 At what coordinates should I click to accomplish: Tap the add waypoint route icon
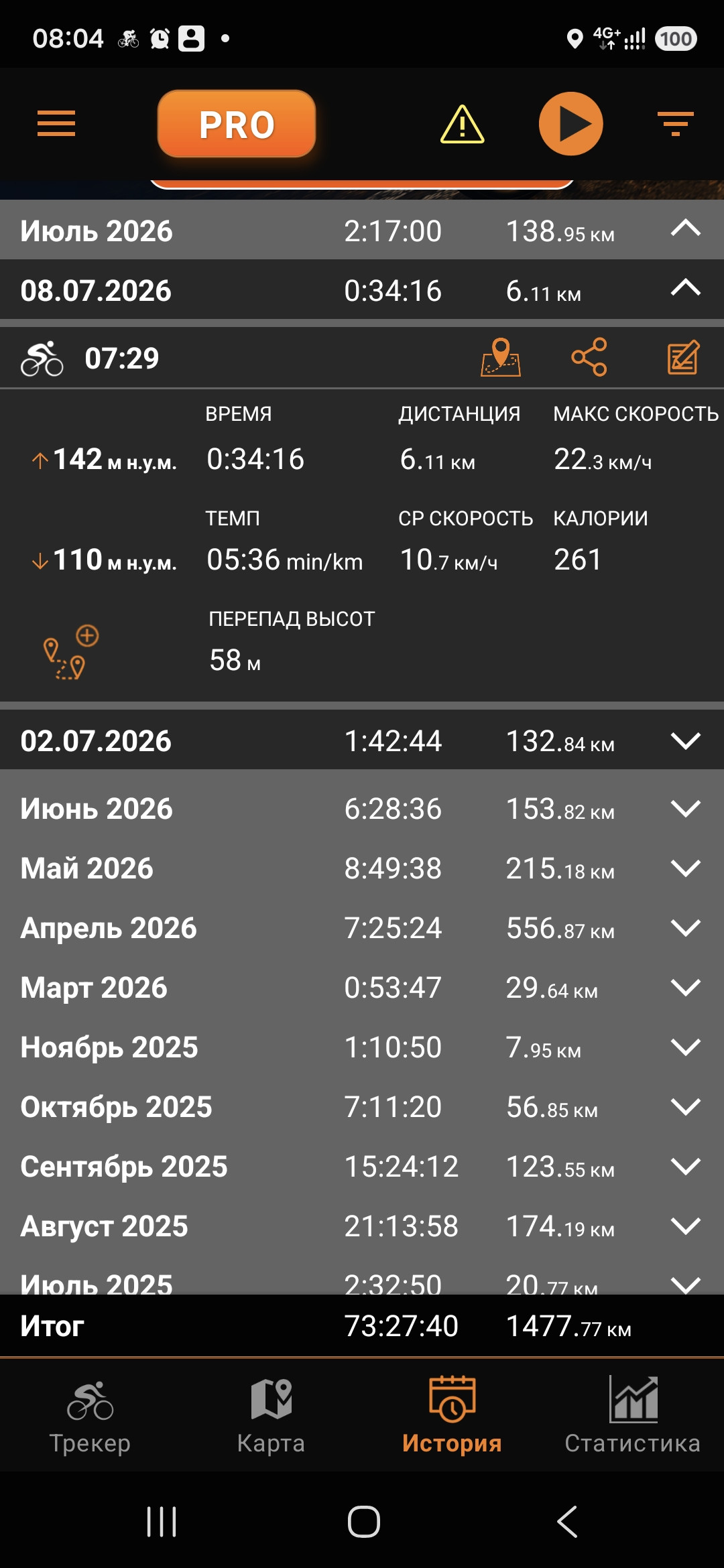pos(71,652)
